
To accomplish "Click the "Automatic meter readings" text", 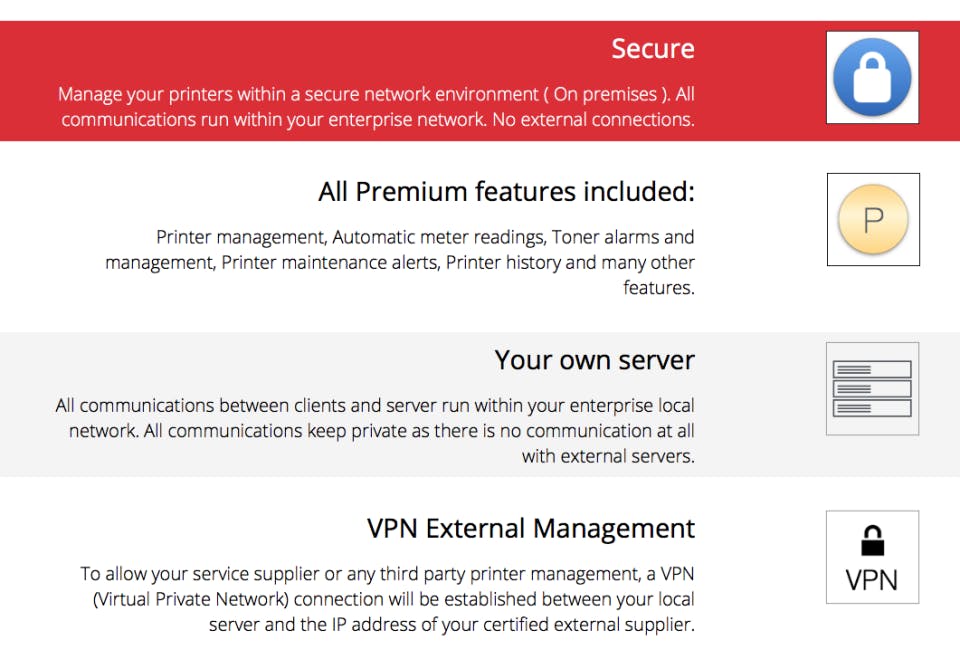I will tap(438, 238).
